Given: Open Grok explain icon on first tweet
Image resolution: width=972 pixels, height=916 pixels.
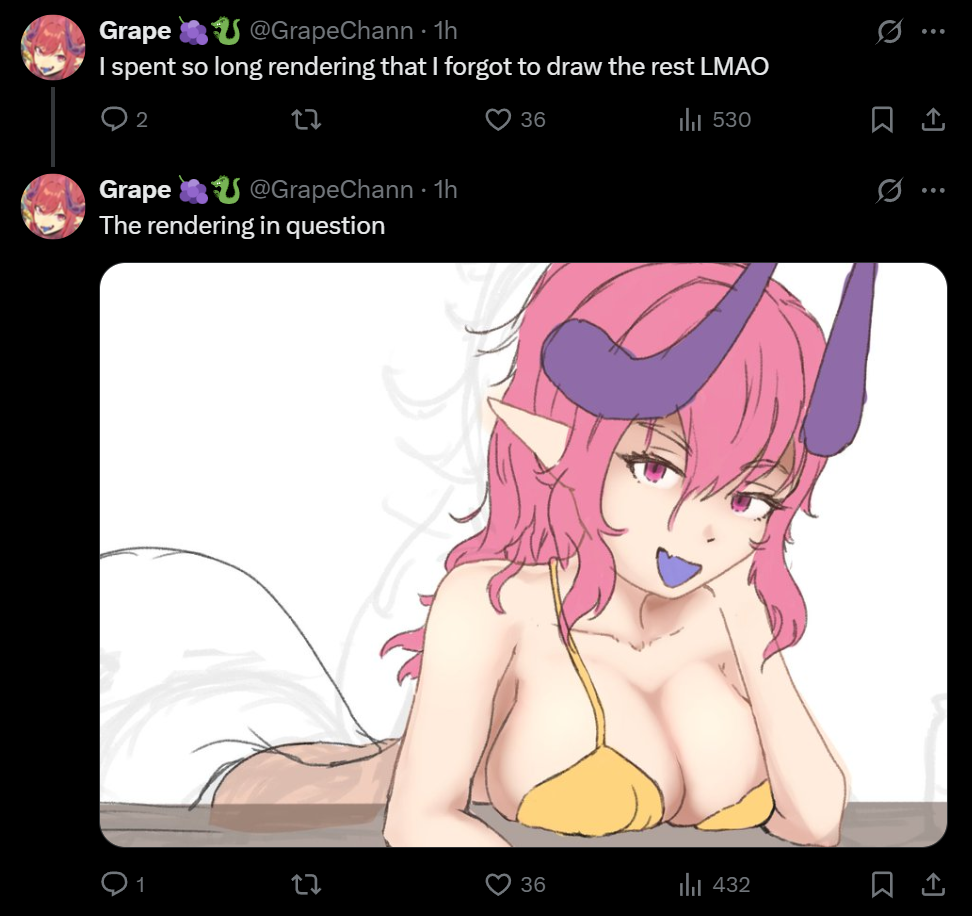Looking at the screenshot, I should [889, 31].
